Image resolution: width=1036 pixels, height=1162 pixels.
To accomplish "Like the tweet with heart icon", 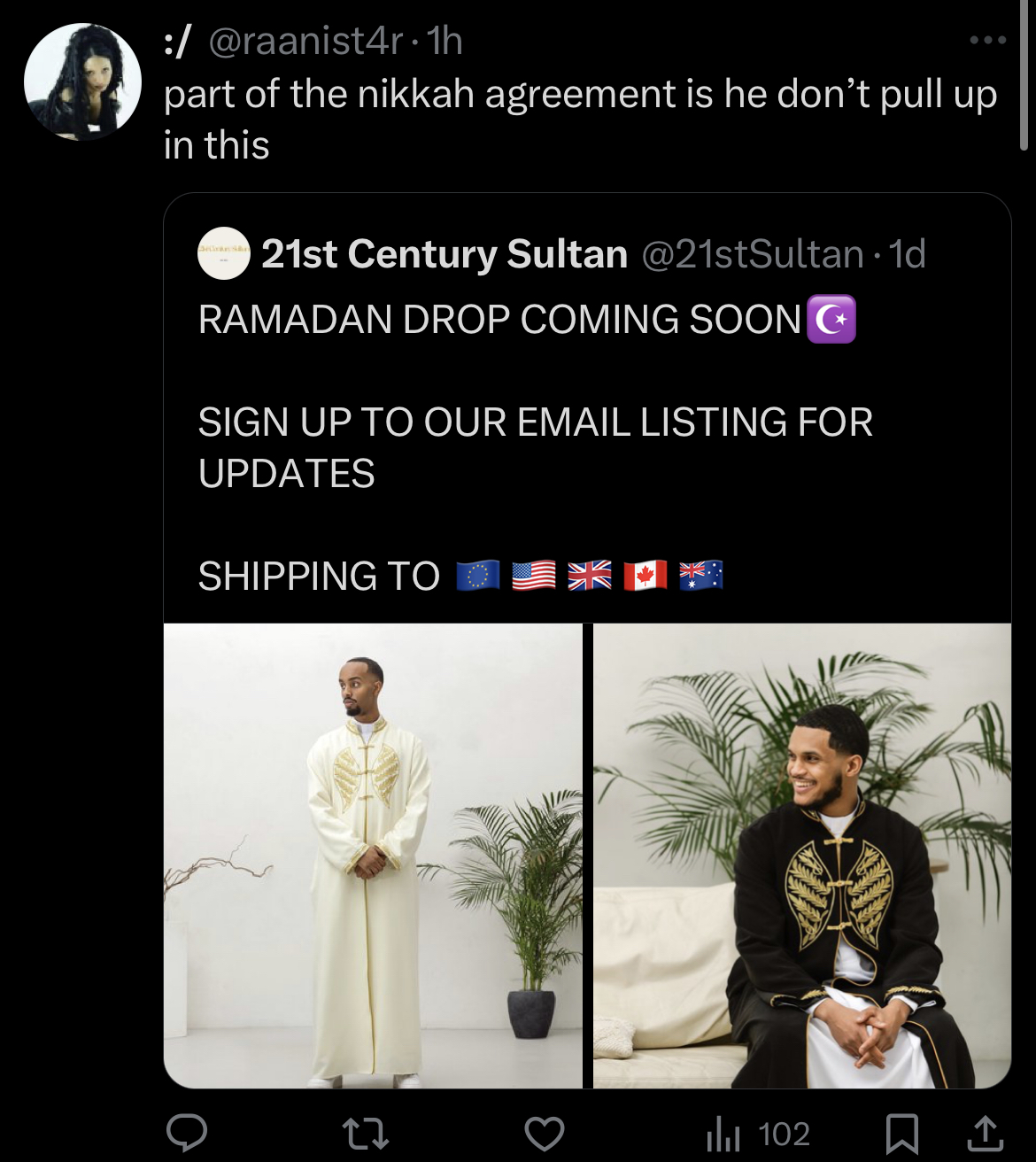I will [x=544, y=1133].
